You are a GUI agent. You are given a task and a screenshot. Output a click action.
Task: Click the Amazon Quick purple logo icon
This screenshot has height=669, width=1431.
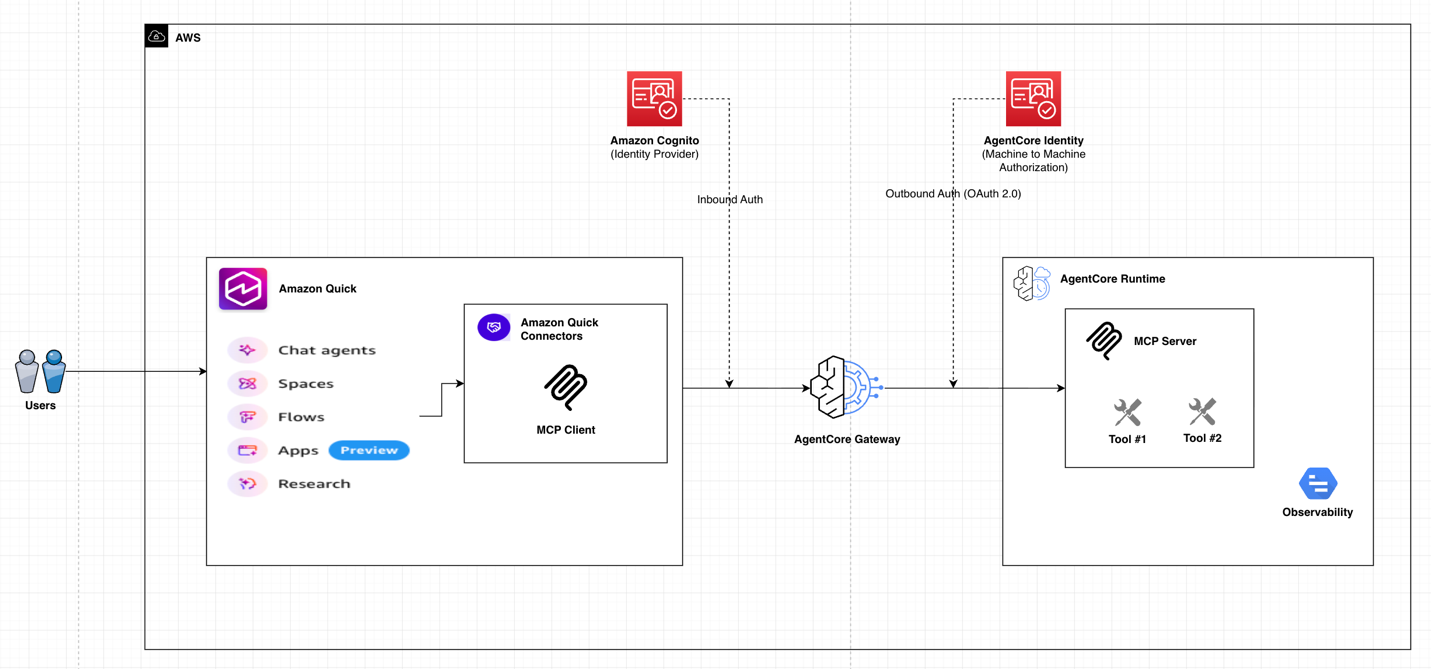point(243,289)
